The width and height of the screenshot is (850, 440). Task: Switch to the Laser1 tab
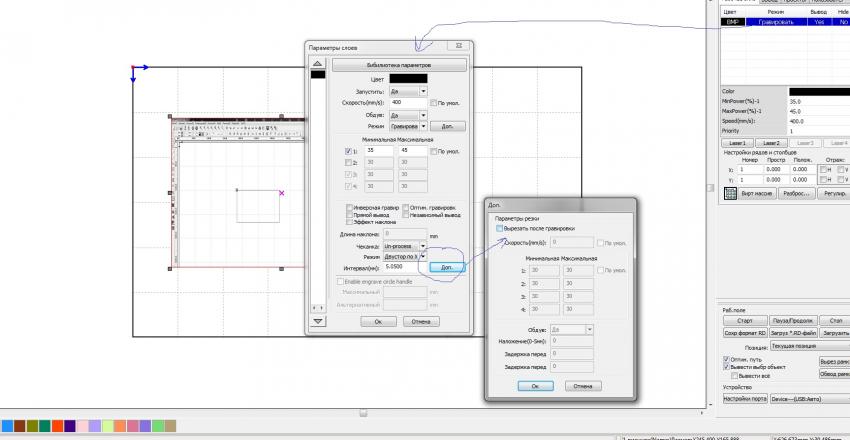tap(736, 143)
